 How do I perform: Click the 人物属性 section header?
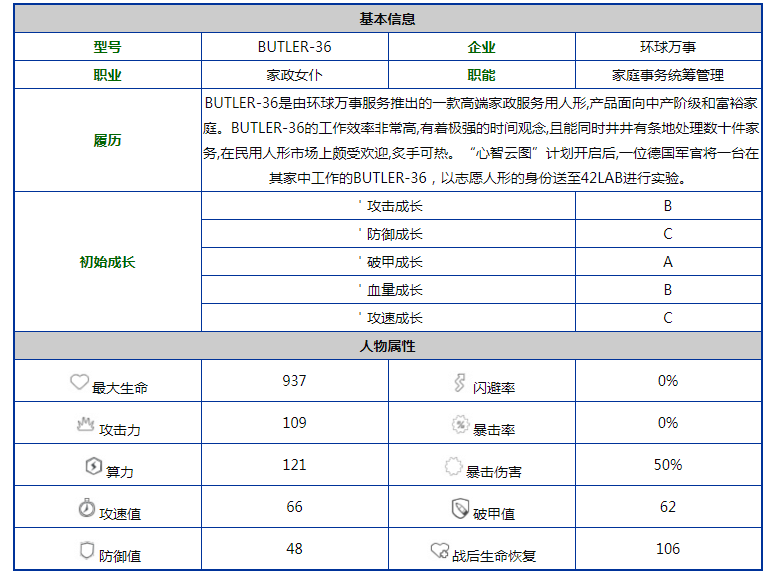(x=388, y=345)
